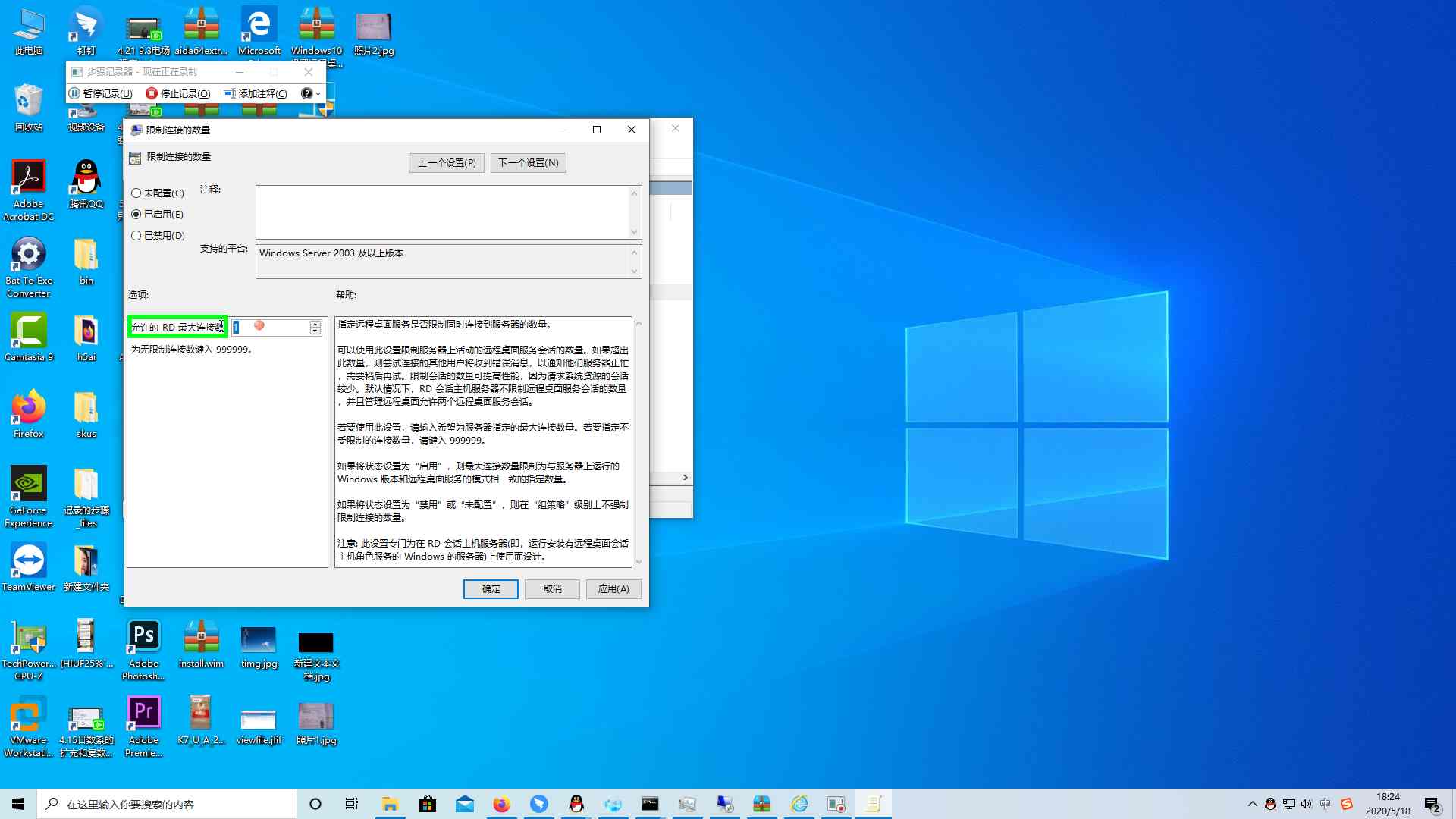The height and width of the screenshot is (819, 1456).
Task: Expand hidden system tray icons chevron
Action: pyautogui.click(x=1252, y=804)
